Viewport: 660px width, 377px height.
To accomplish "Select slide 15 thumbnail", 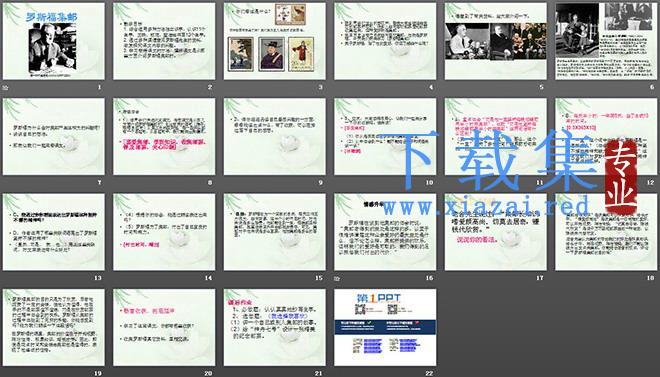I will (x=274, y=232).
